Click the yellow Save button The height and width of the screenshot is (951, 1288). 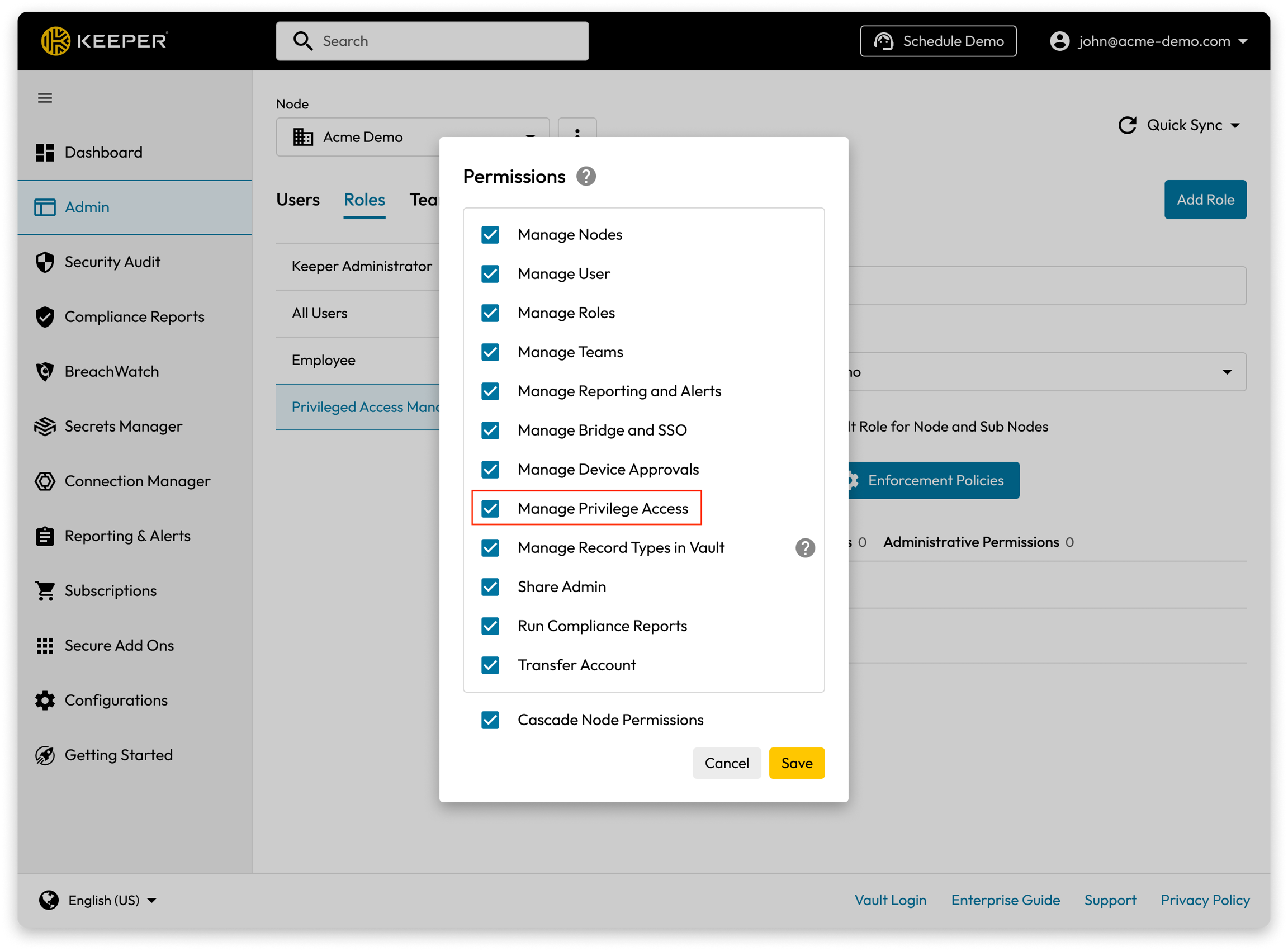[797, 763]
